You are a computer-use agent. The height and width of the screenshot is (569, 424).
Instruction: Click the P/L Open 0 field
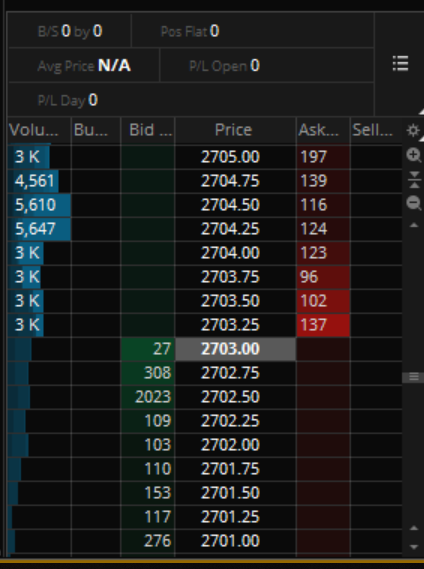(267, 66)
